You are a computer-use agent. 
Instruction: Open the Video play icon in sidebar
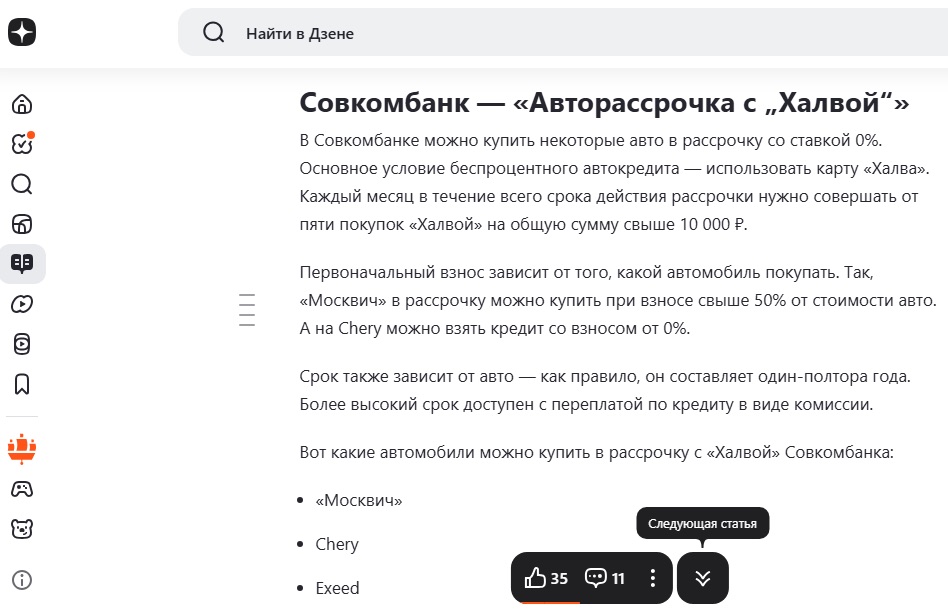point(22,304)
